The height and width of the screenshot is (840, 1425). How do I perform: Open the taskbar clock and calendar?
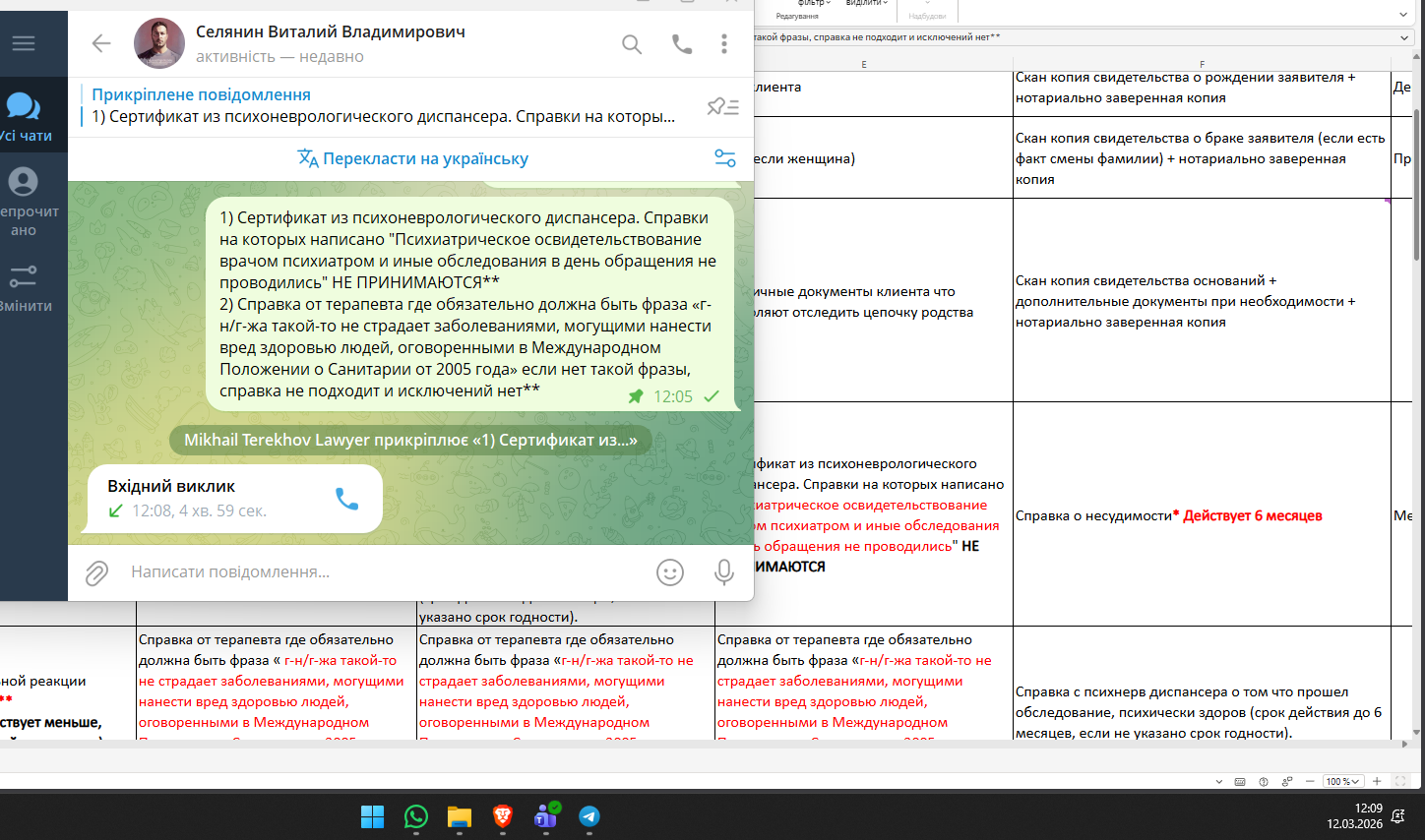[x=1354, y=816]
